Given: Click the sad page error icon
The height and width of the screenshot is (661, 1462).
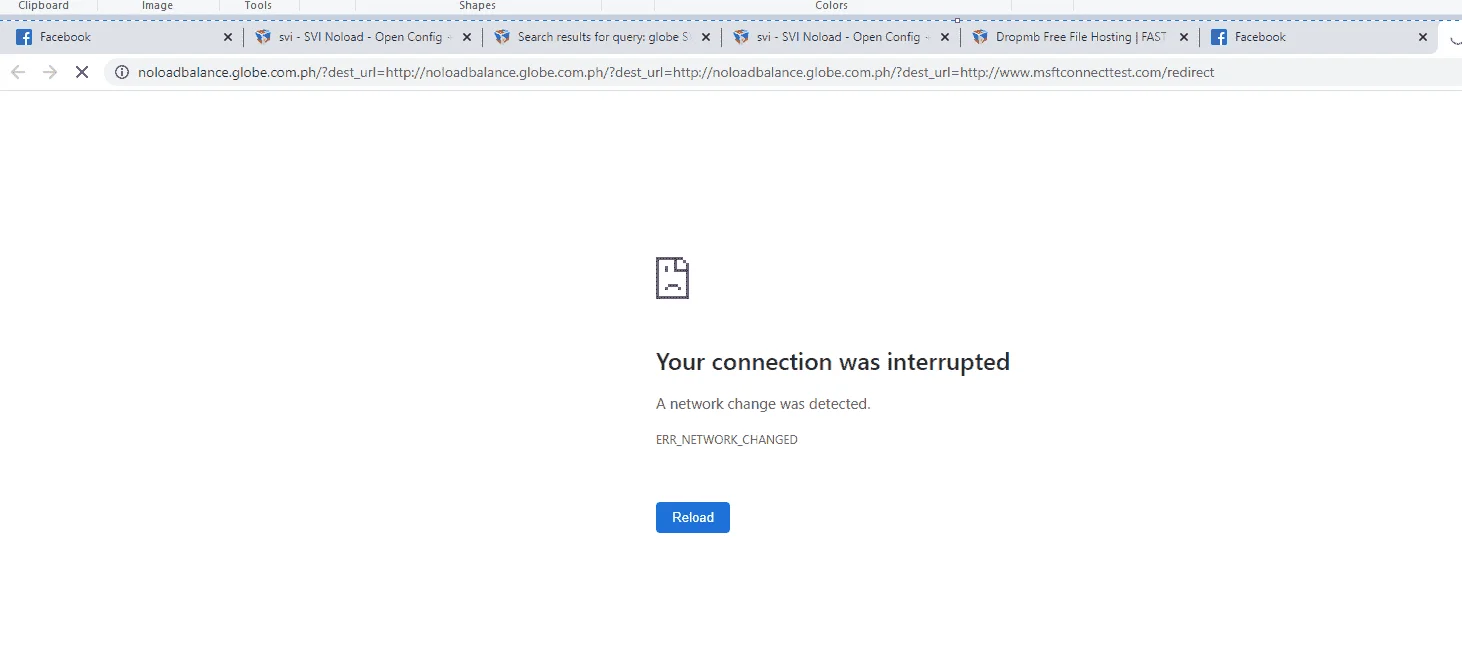Looking at the screenshot, I should click(x=672, y=278).
